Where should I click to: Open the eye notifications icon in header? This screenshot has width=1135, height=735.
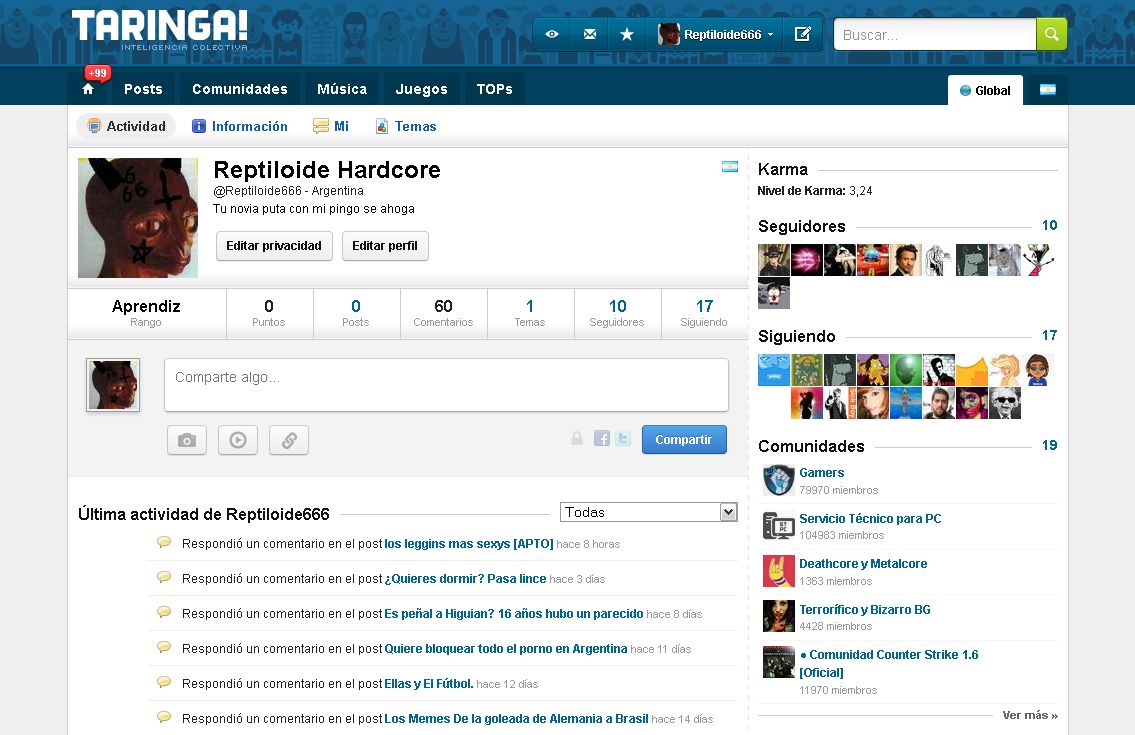point(552,34)
